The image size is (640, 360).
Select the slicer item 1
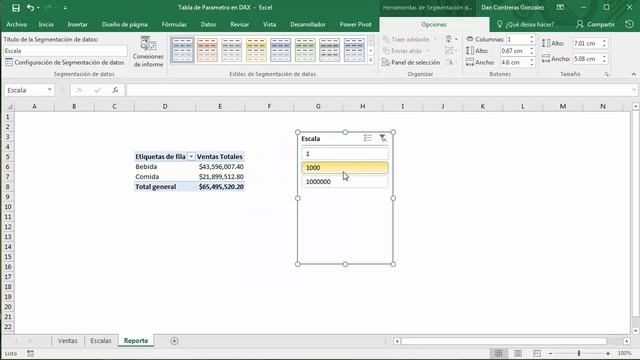coord(344,154)
